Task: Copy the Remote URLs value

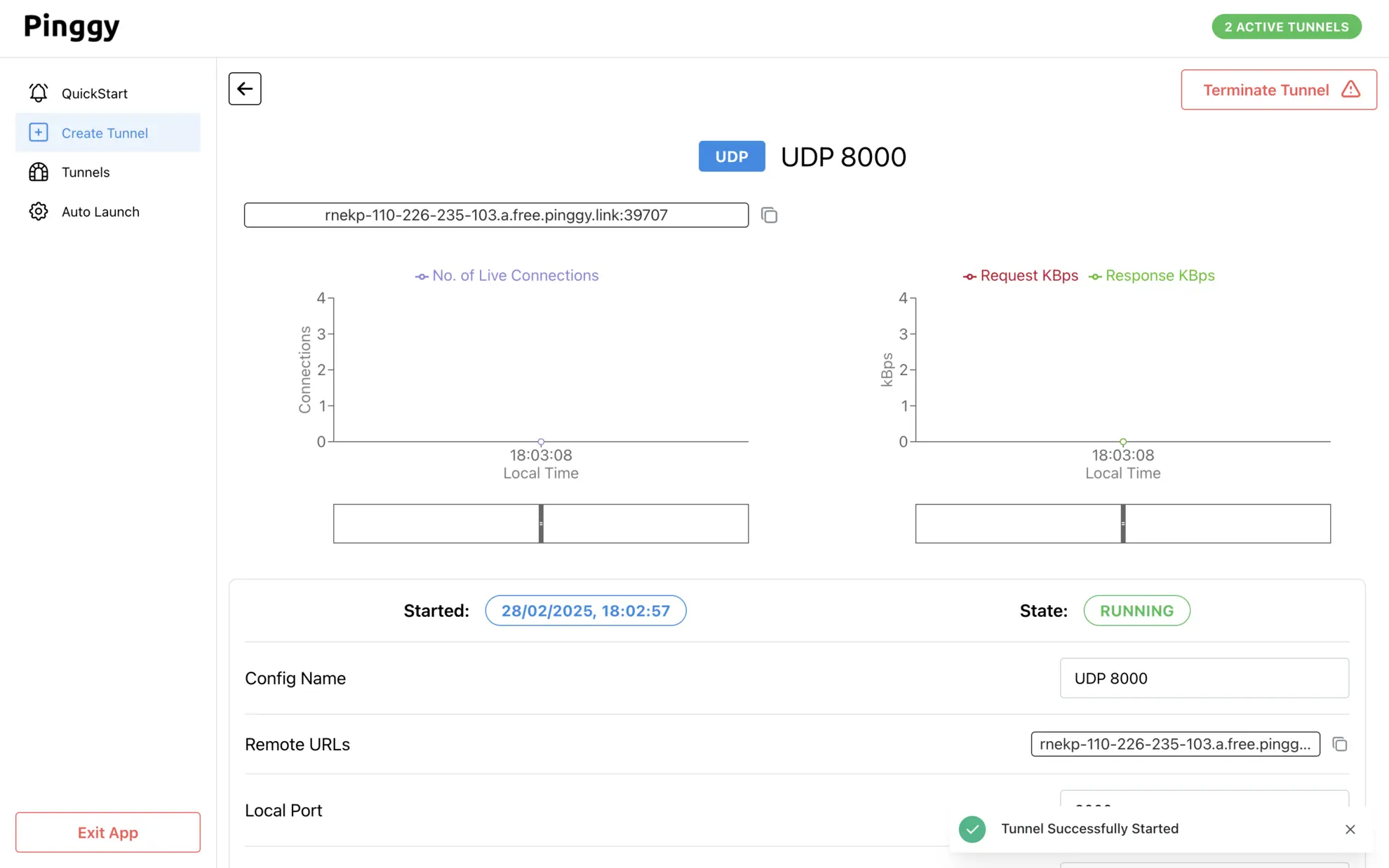Action: click(1340, 744)
